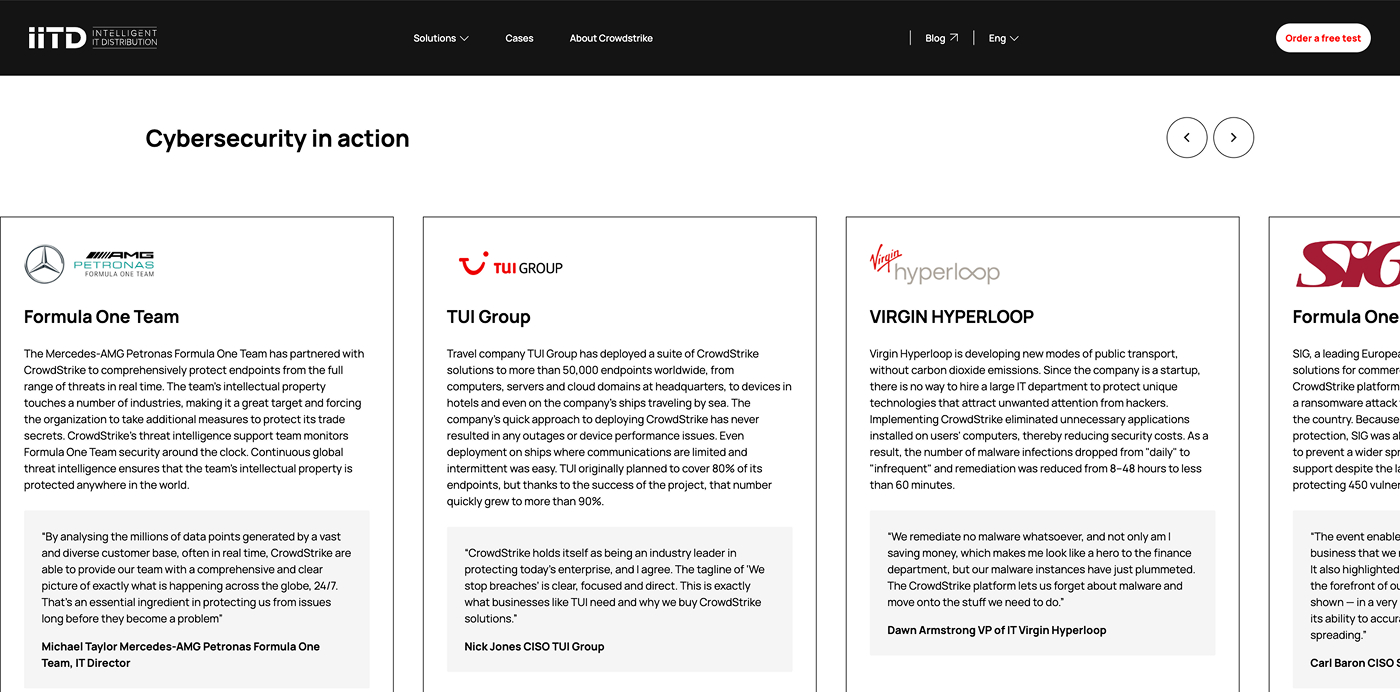Click the Virgin Hyperloop logo
Viewport: 1400px width, 692px height.
(x=934, y=265)
